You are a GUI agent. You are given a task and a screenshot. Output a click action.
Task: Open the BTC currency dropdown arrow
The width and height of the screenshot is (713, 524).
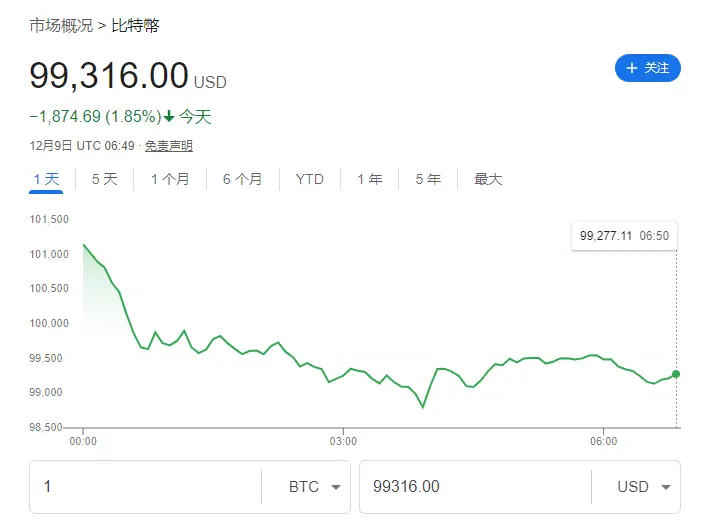click(x=335, y=487)
